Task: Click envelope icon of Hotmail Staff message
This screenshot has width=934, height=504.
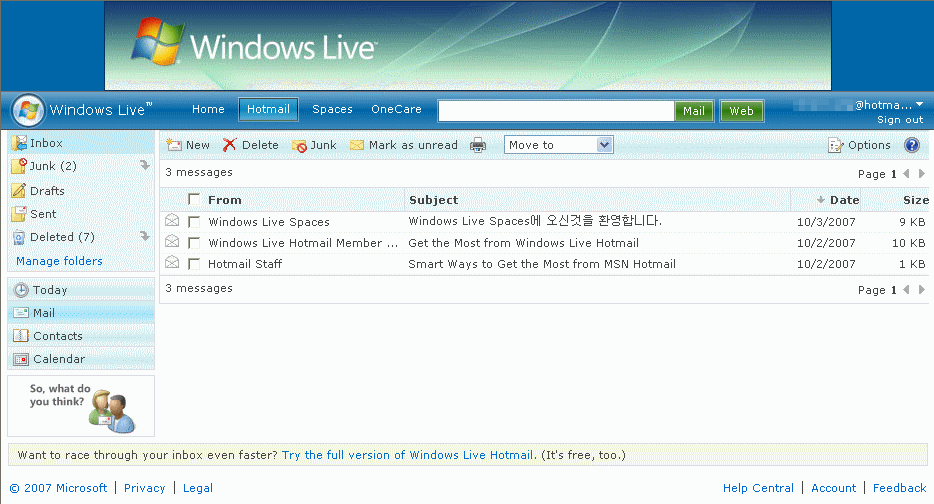Action: pyautogui.click(x=172, y=263)
